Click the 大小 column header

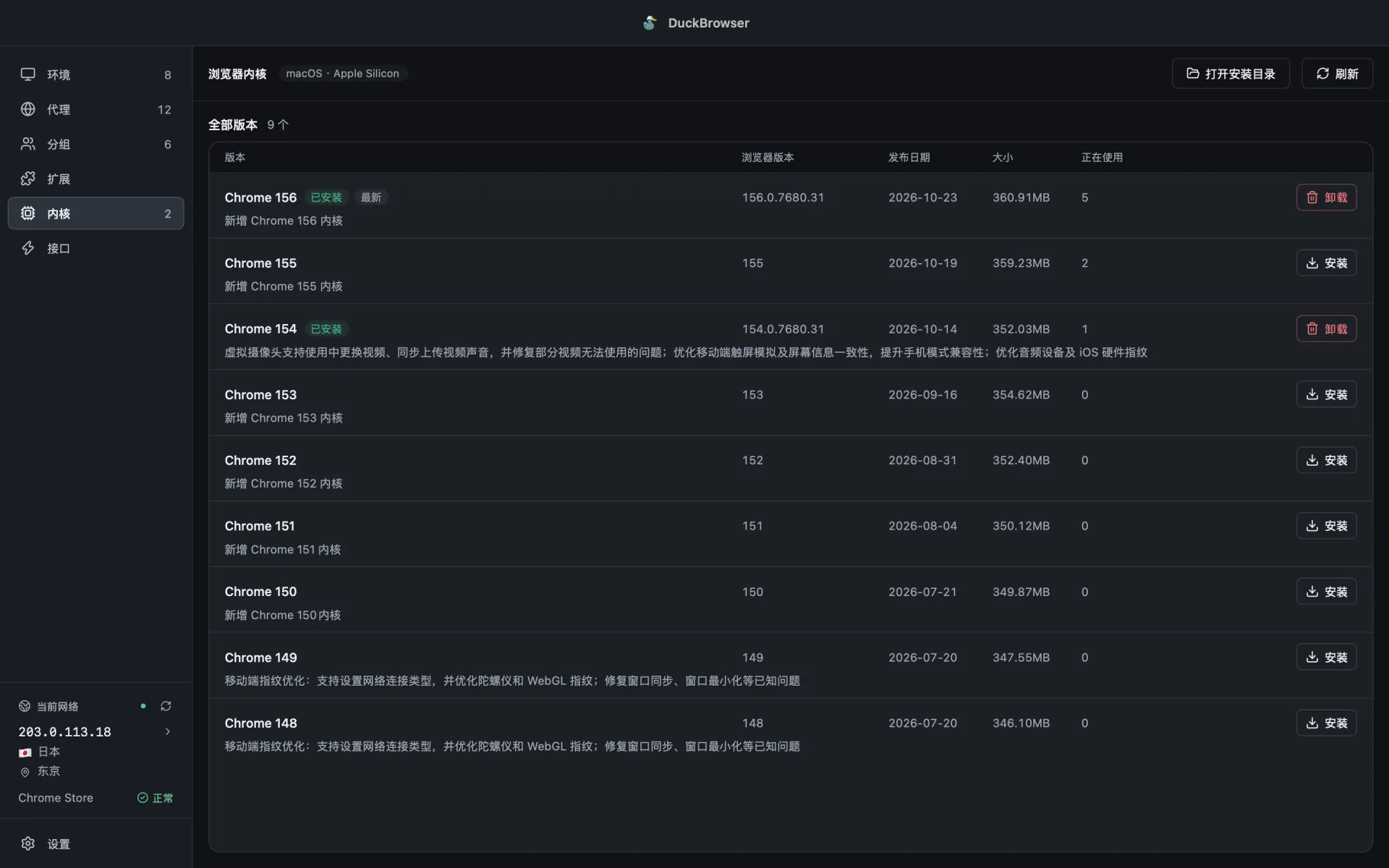coord(1003,158)
